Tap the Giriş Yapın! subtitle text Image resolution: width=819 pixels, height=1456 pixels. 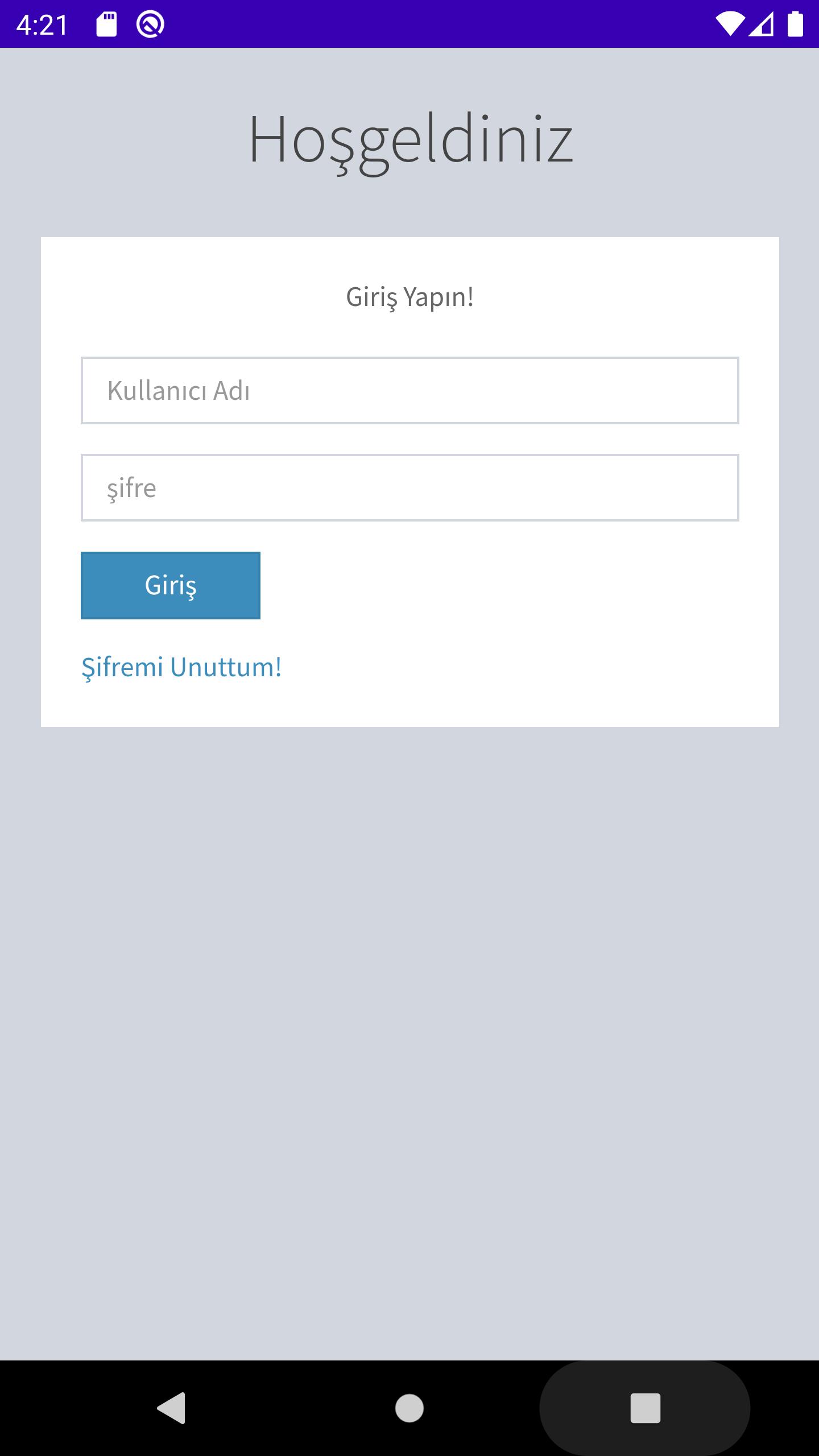pyautogui.click(x=409, y=297)
